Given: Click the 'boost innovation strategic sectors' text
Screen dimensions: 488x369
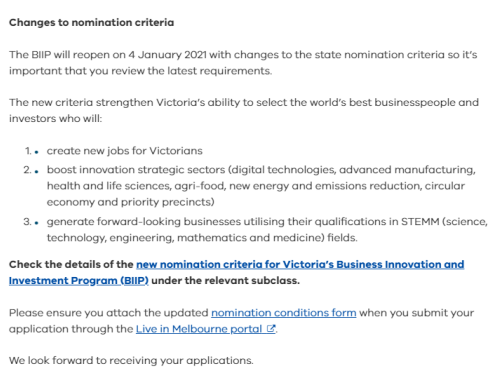Looking at the screenshot, I should click(x=136, y=170).
